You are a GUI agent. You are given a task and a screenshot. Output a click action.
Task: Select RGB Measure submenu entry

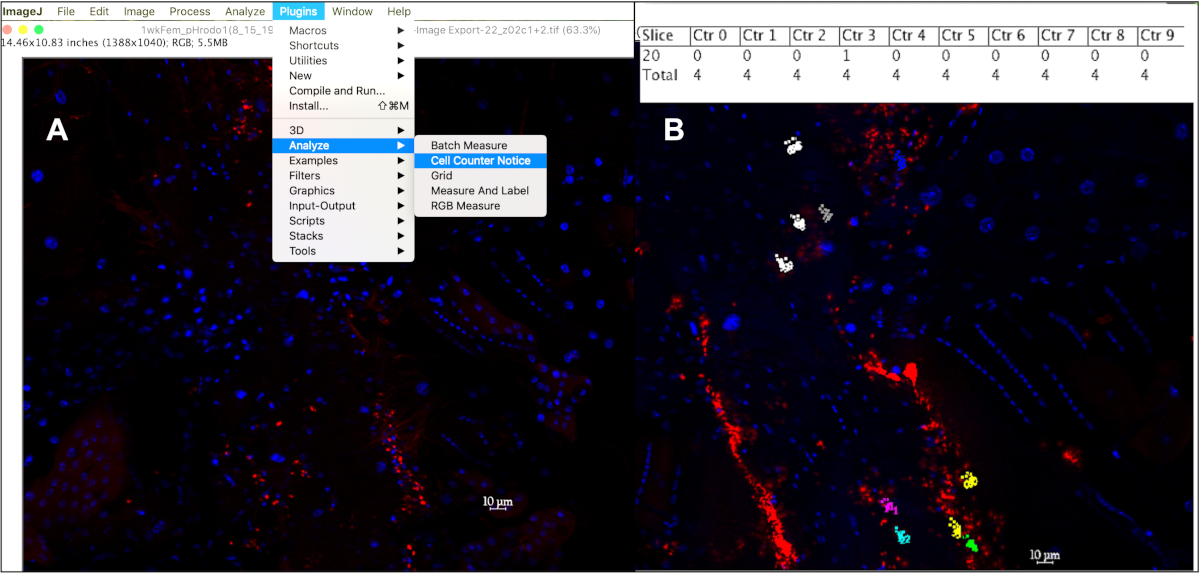(465, 206)
